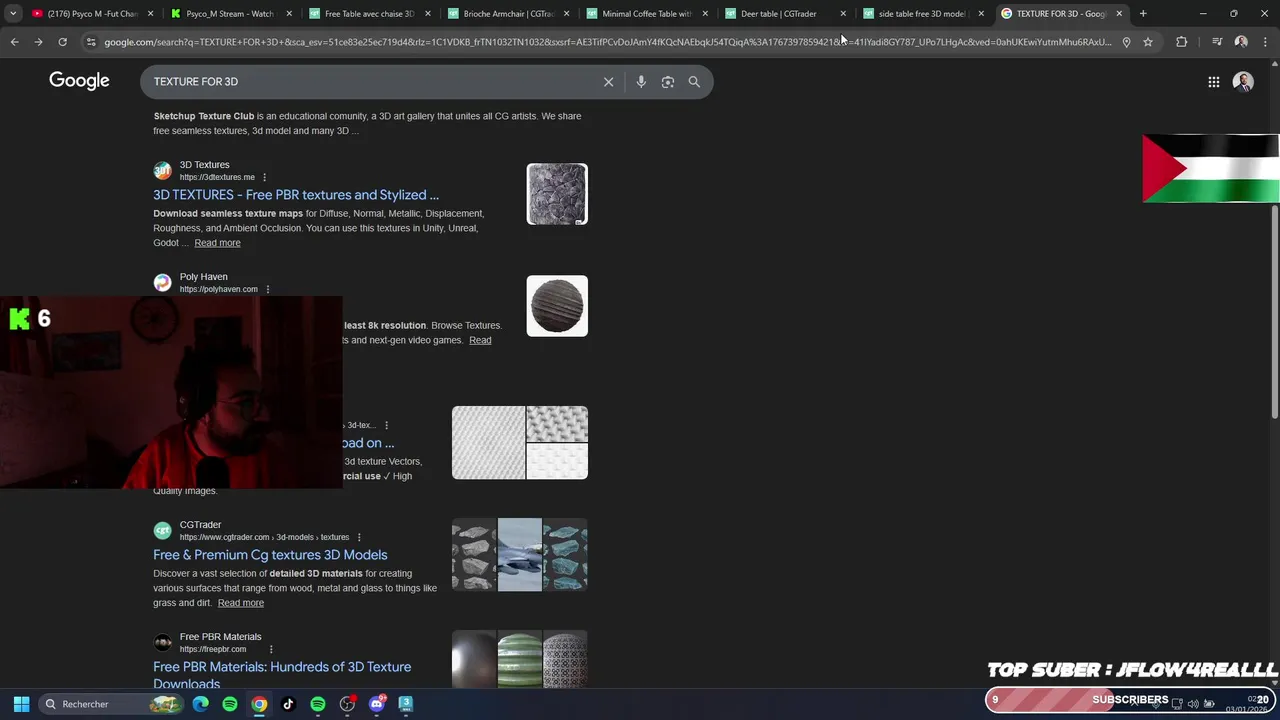The image size is (1280, 720).
Task: Open more options for 3D Textures result
Action: (264, 177)
